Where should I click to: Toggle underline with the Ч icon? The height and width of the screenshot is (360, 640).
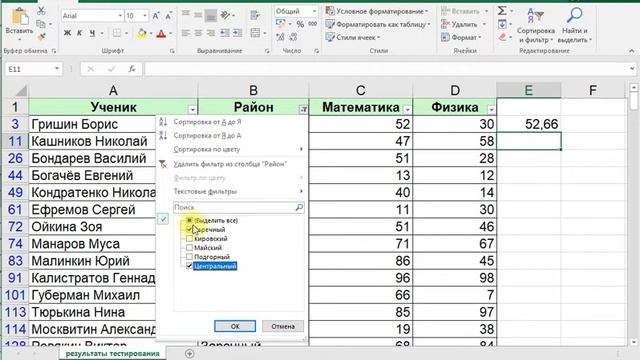pos(92,33)
